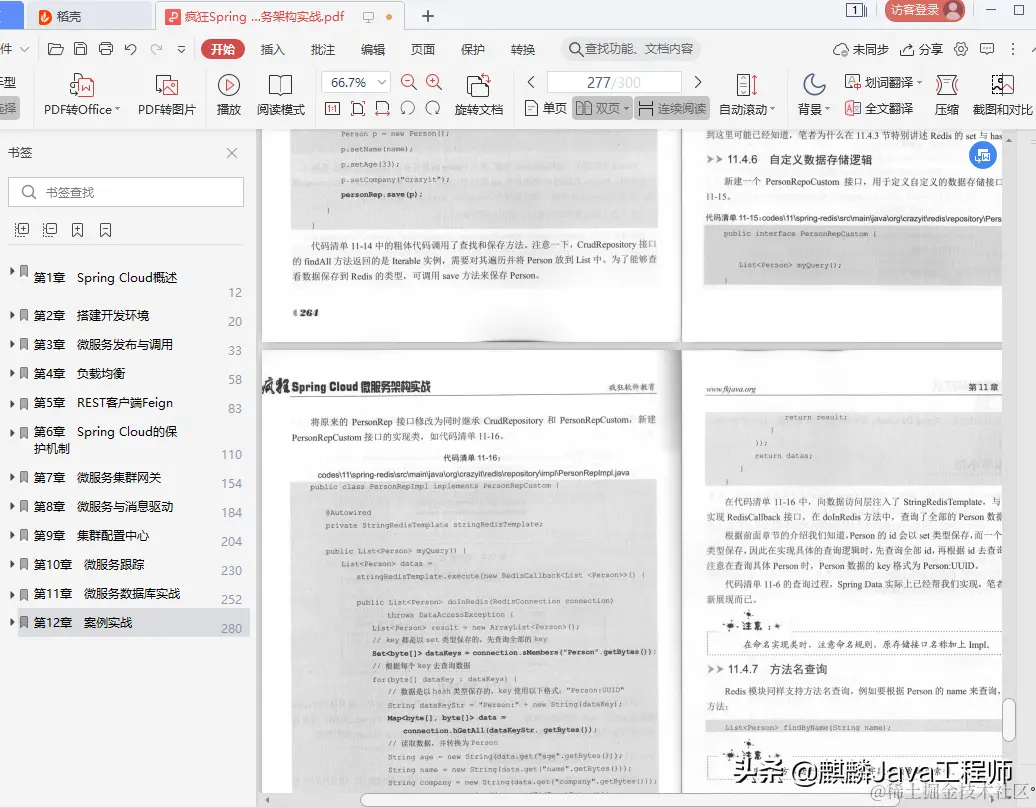Open the folder icon in quick toolbar
1036x808 pixels.
(x=56, y=49)
